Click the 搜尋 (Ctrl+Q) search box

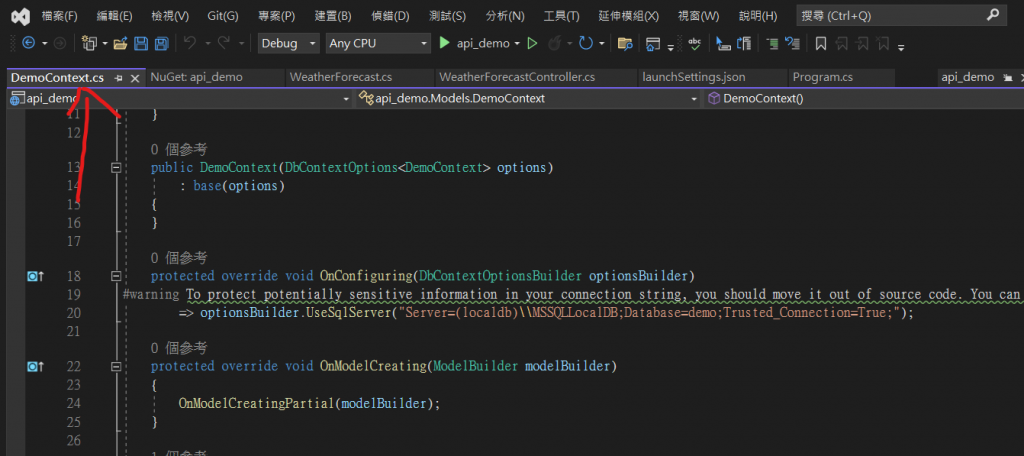900,16
